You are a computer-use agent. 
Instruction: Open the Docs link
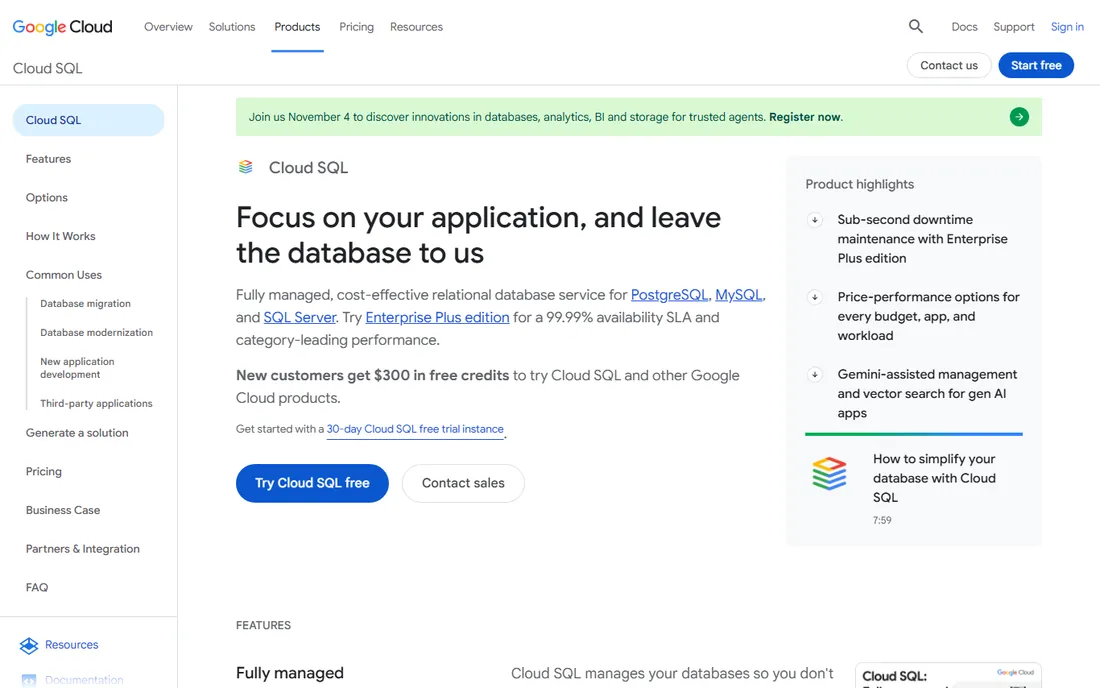964,27
